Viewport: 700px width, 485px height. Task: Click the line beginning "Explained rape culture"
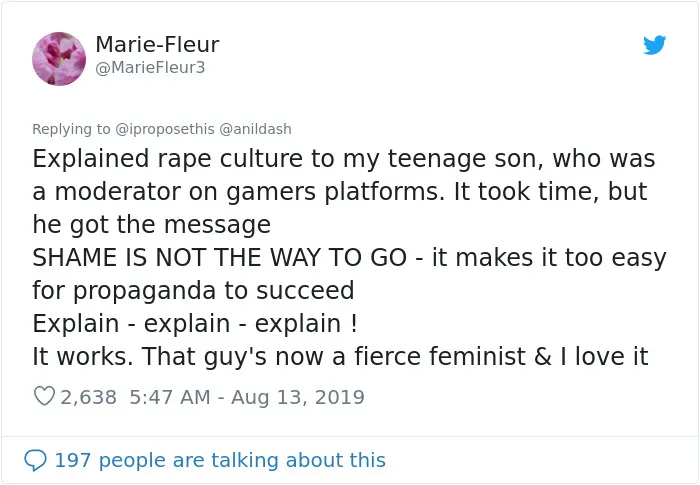point(344,159)
